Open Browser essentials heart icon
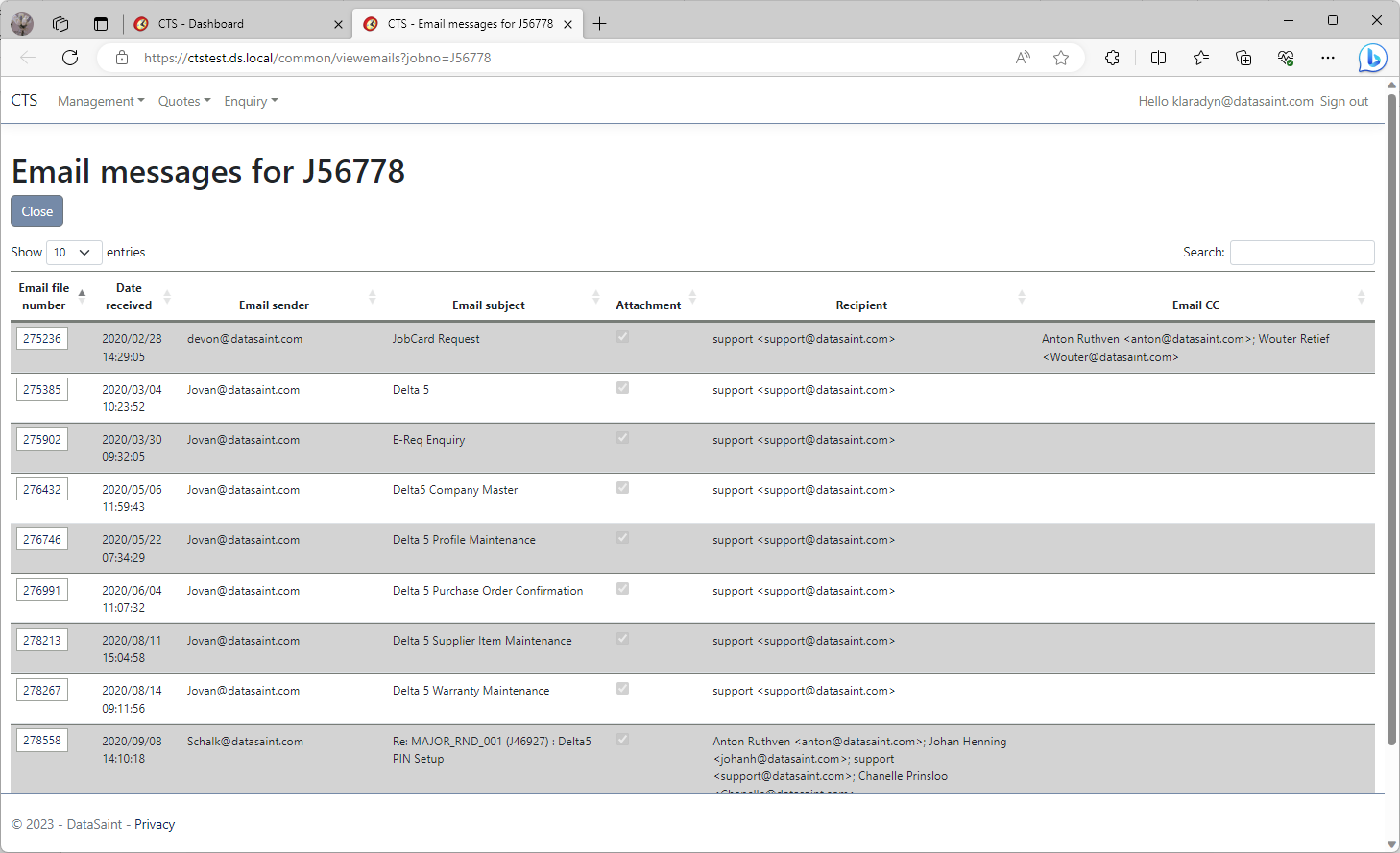 (1286, 58)
